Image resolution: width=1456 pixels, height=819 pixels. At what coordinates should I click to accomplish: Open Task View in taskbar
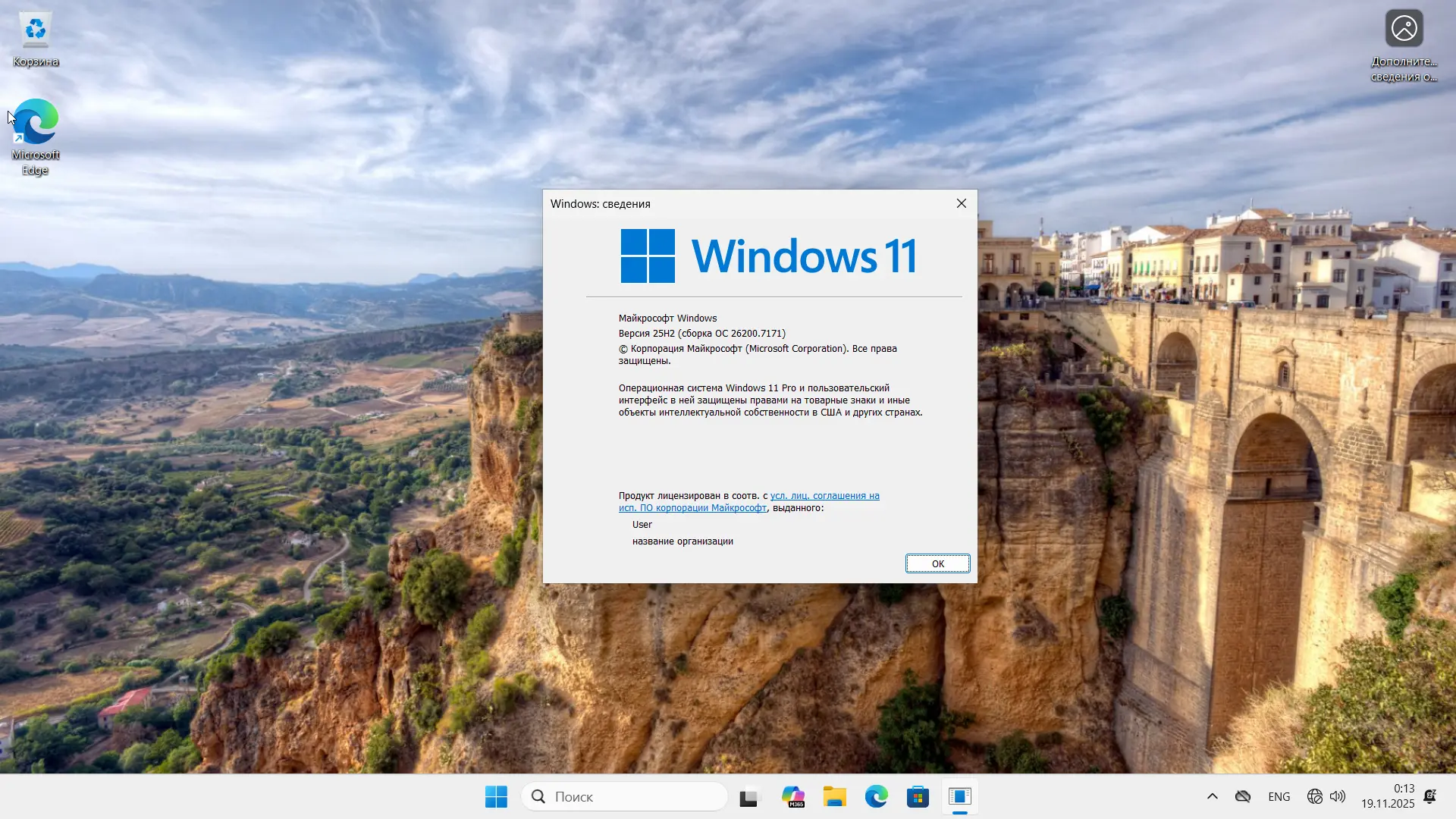tap(748, 797)
